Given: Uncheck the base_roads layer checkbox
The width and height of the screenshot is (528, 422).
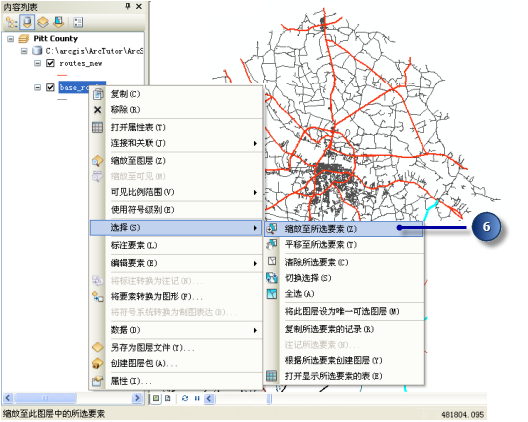Looking at the screenshot, I should pos(50,88).
